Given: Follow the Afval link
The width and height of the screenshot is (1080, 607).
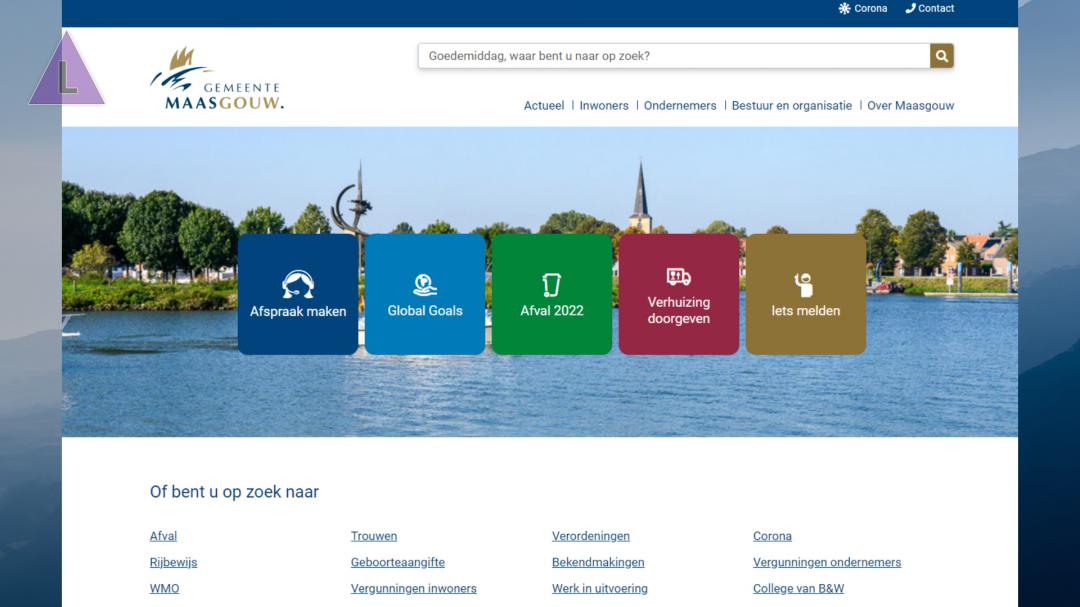Looking at the screenshot, I should [x=163, y=536].
